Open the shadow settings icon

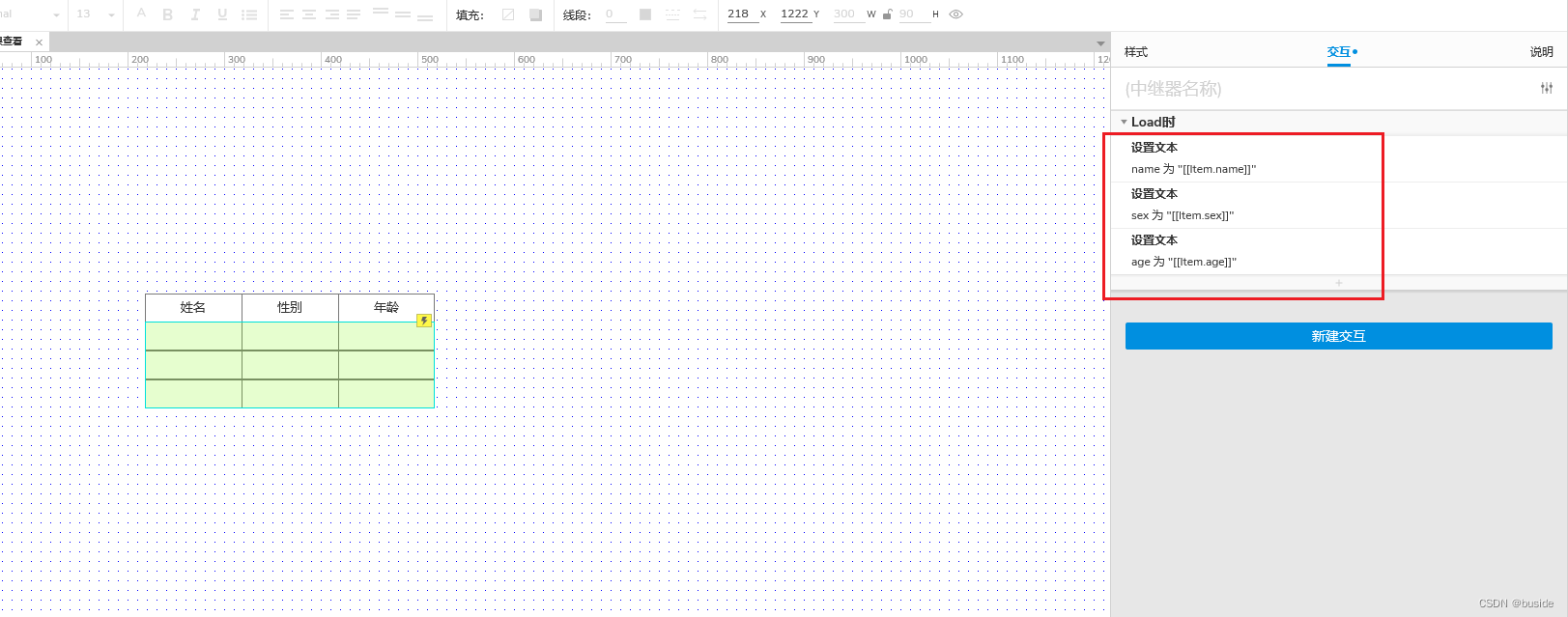(x=535, y=14)
